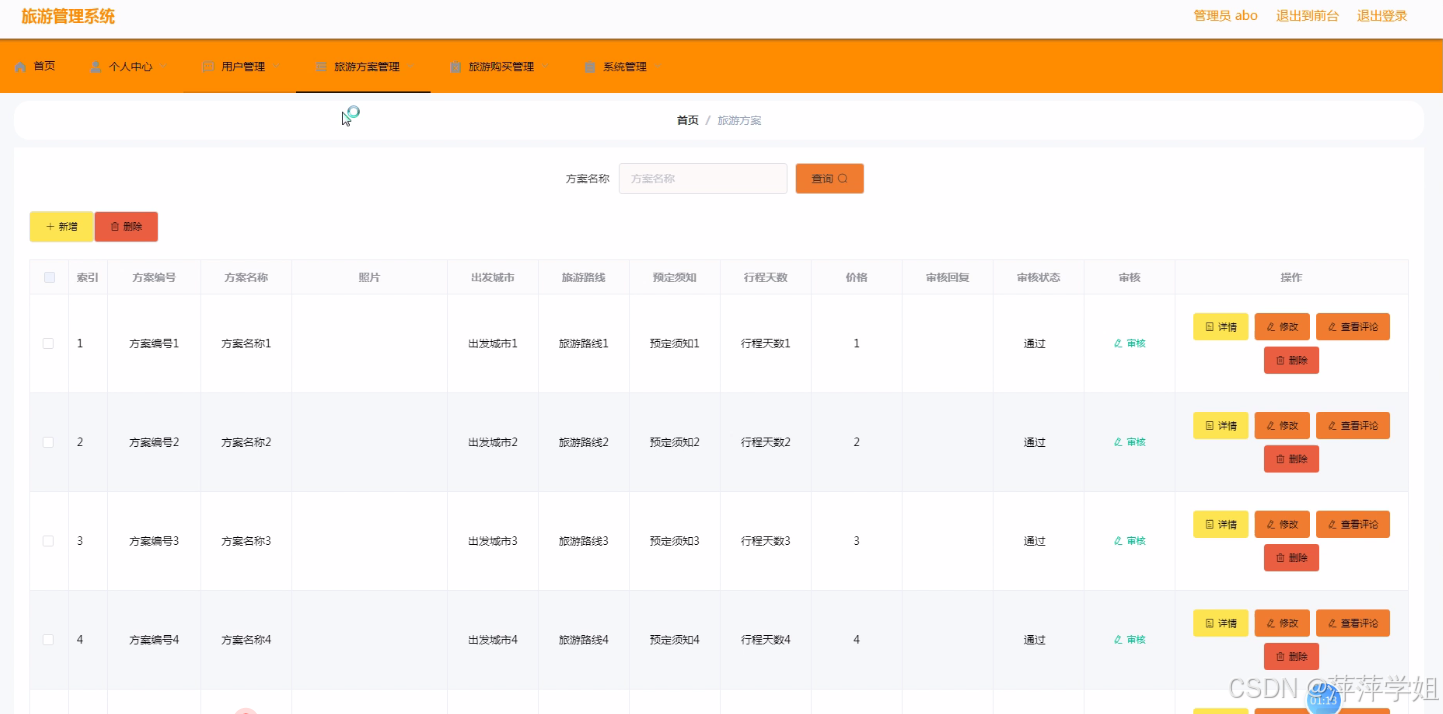The height and width of the screenshot is (714, 1443).
Task: Open 查看评论 for 方案名称3
Action: pos(1353,524)
